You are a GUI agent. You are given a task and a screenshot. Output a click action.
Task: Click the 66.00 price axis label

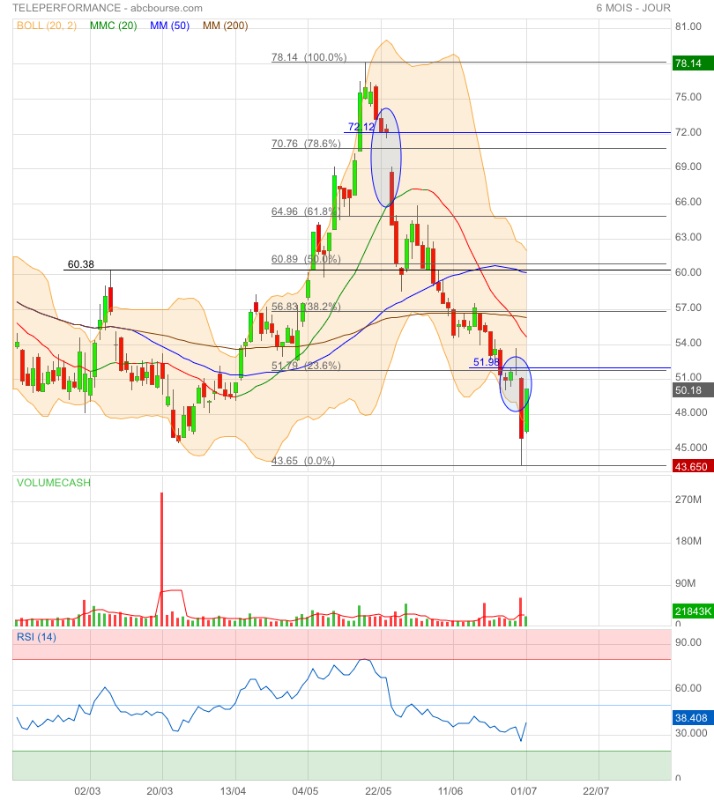(x=688, y=202)
